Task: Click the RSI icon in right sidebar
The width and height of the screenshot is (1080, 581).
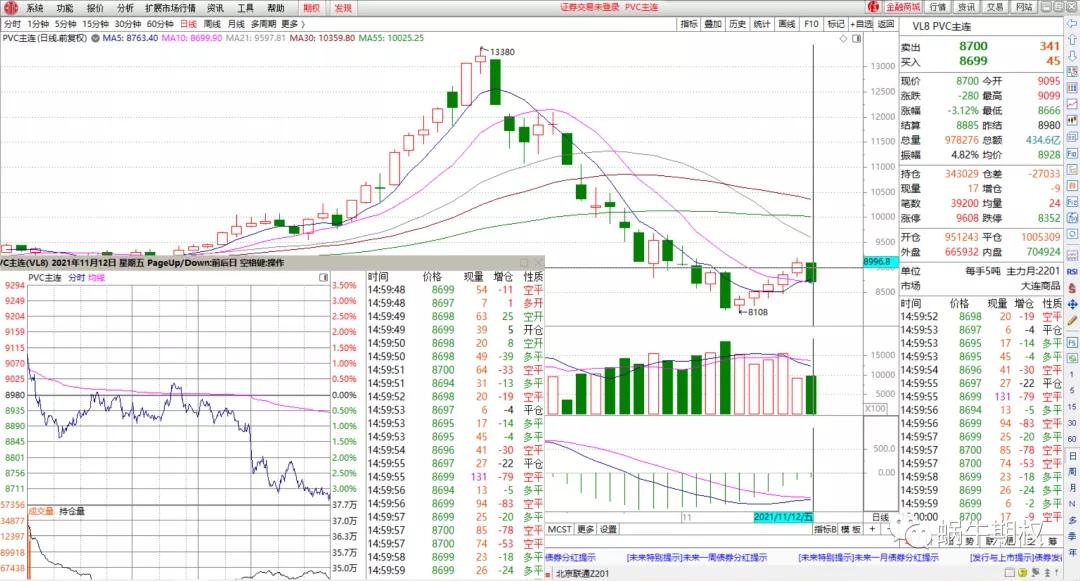Action: pyautogui.click(x=1072, y=271)
